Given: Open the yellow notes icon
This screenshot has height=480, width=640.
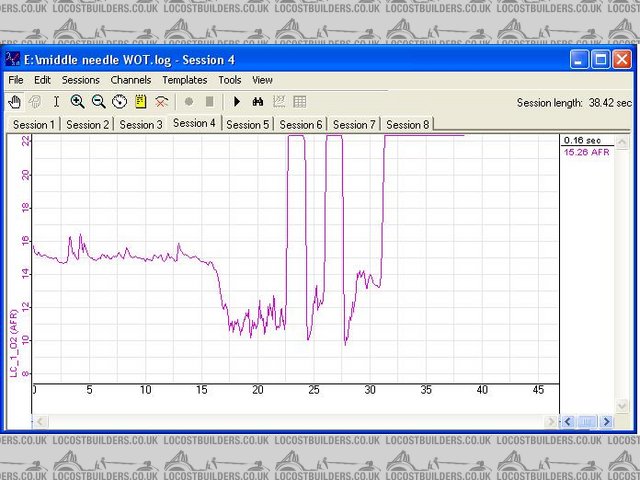Looking at the screenshot, I should point(140,102).
